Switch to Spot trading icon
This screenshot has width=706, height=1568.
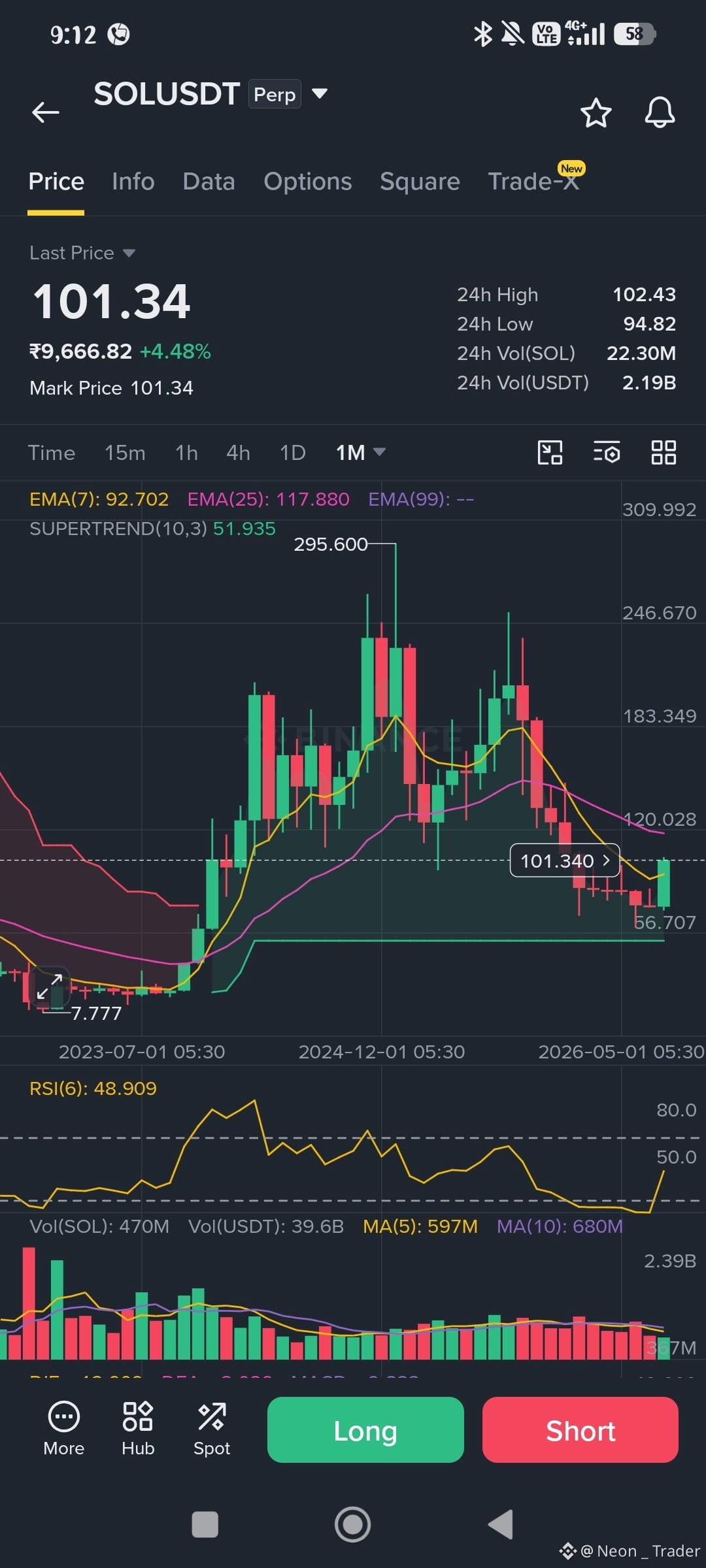[212, 1428]
